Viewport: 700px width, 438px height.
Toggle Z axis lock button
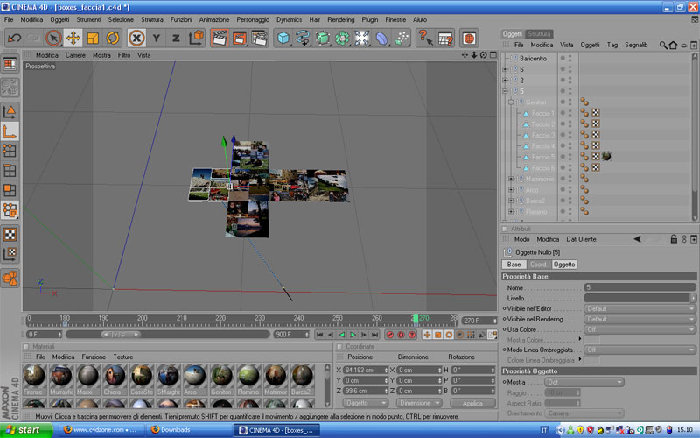pyautogui.click(x=176, y=38)
